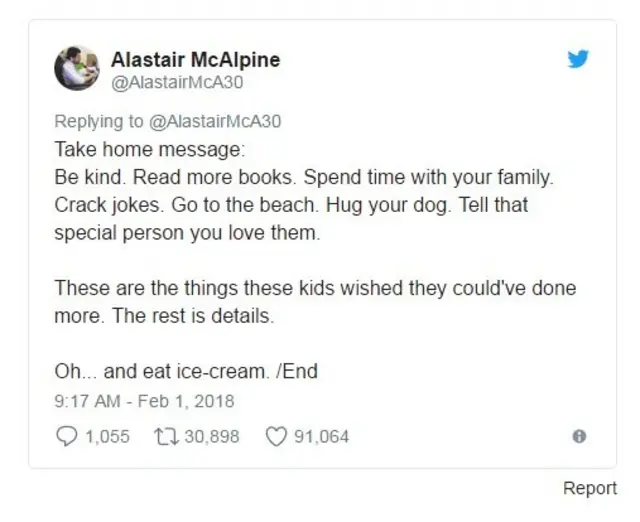
Task: Open Alastair McAlpine's profile photo
Action: click(76, 69)
